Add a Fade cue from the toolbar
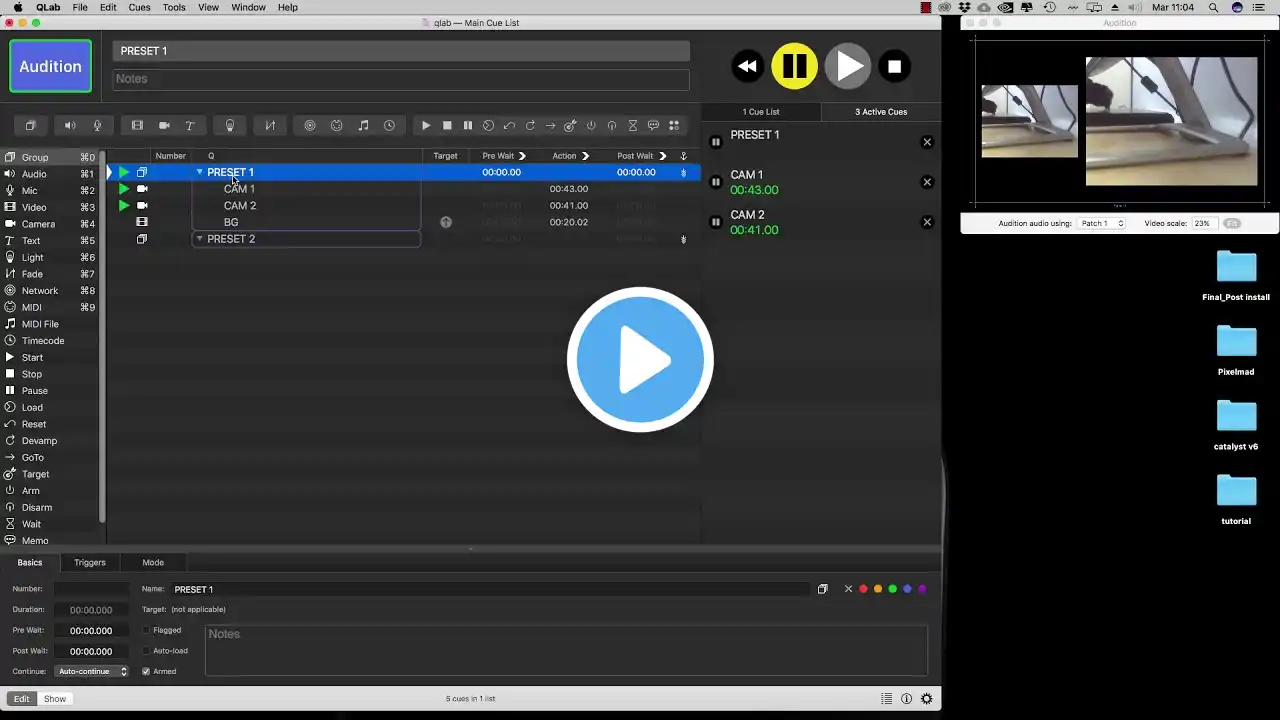Image resolution: width=1280 pixels, height=720 pixels. tap(270, 125)
